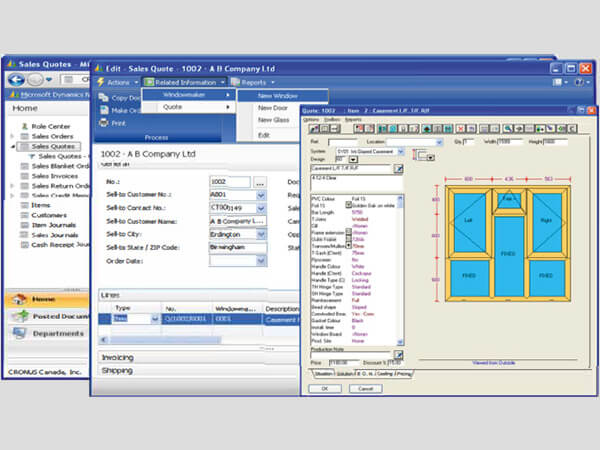
Task: Click the edit icon beside Casement description
Action: coord(398,170)
